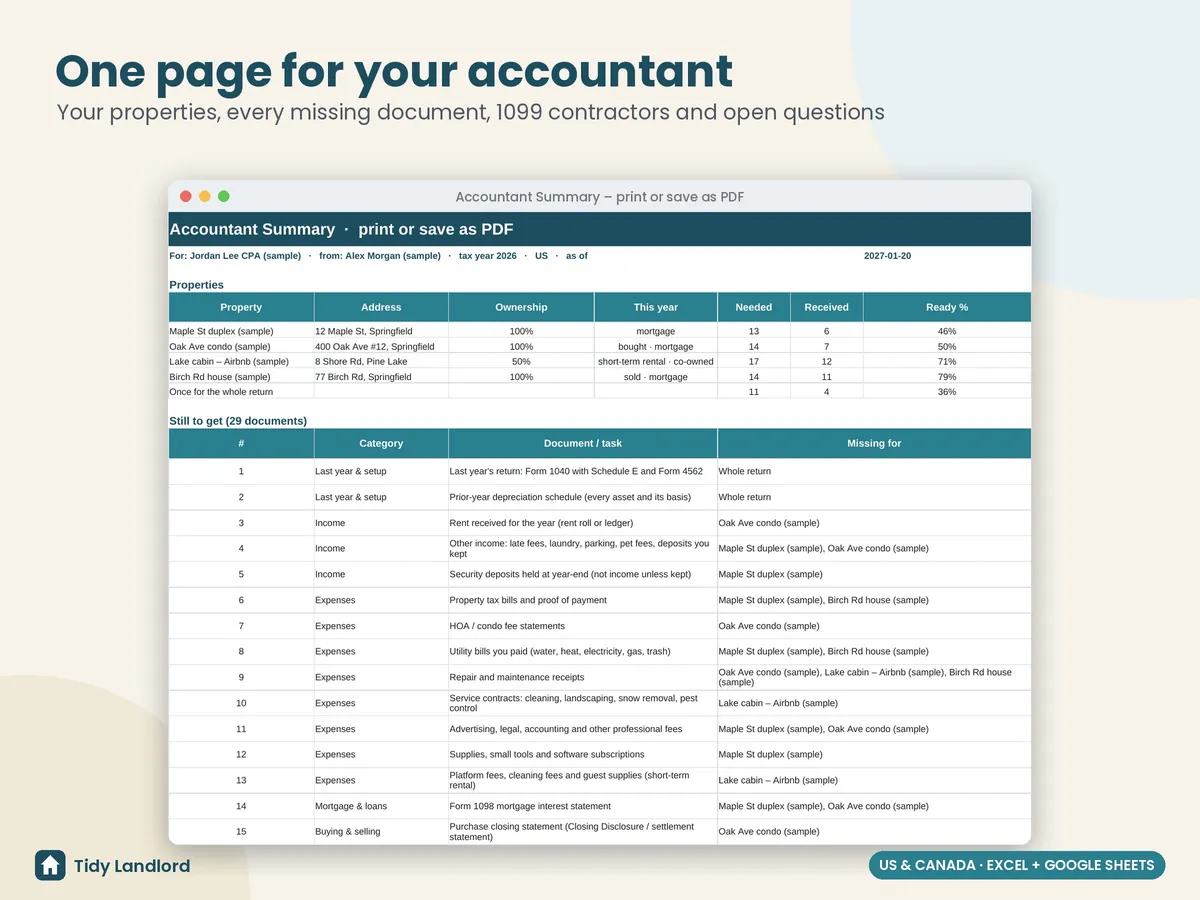1200x900 pixels.
Task: Click Purchase closing statement document cell
Action: coord(583,831)
